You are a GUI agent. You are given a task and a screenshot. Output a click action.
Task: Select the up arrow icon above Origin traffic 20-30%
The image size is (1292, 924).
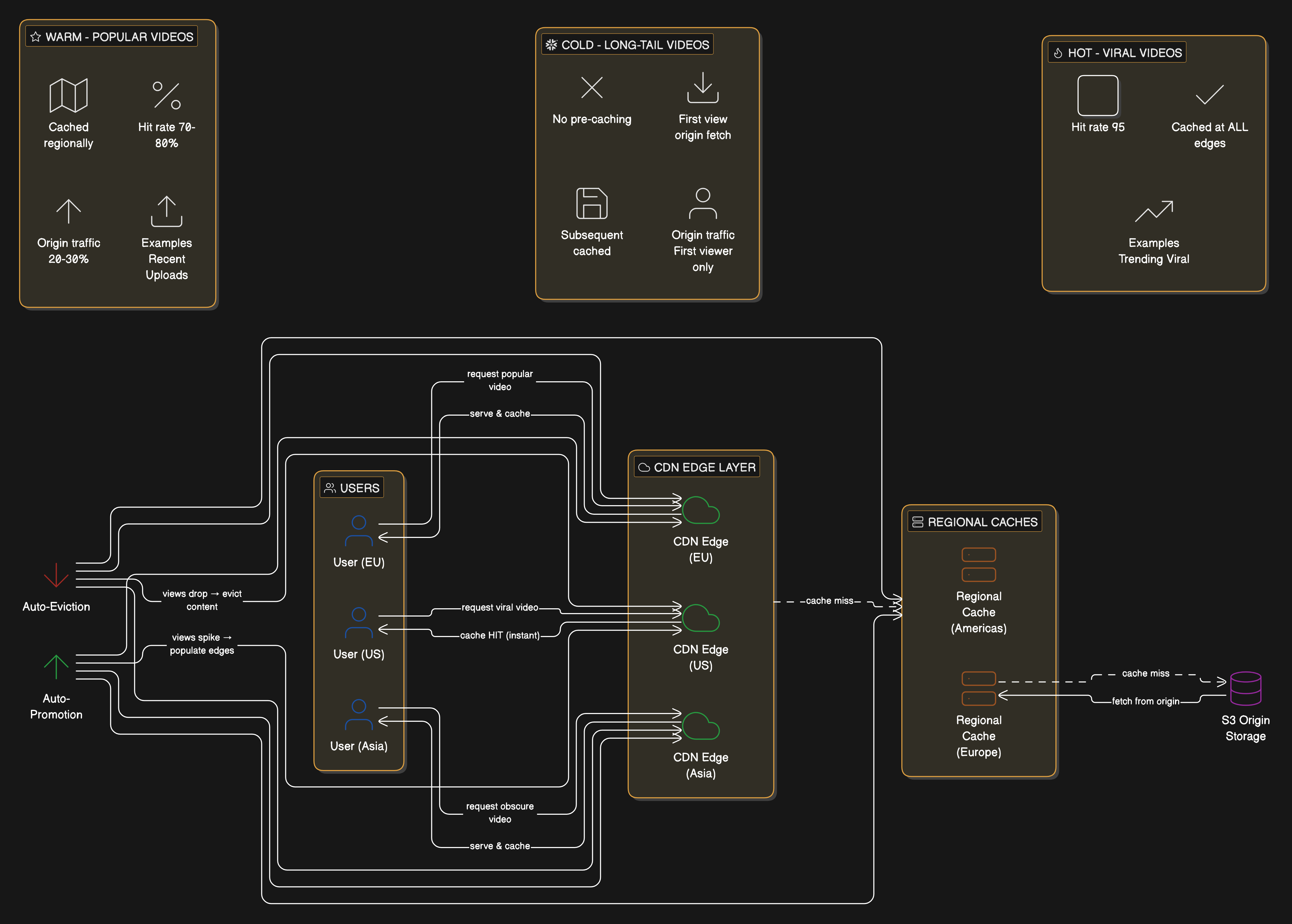point(68,211)
